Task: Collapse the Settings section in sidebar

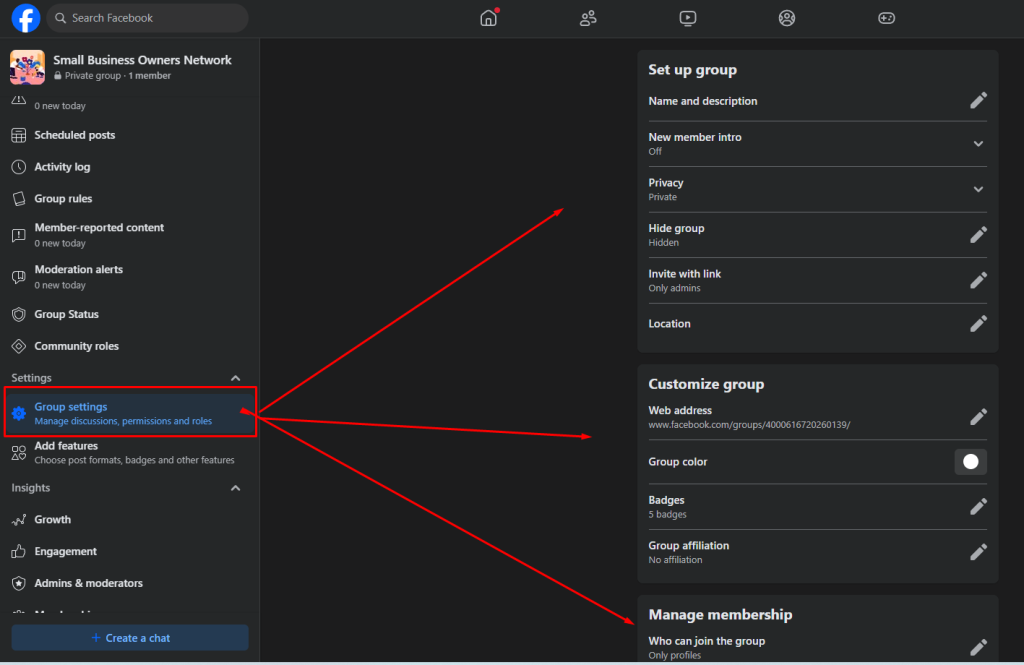Action: click(x=236, y=377)
